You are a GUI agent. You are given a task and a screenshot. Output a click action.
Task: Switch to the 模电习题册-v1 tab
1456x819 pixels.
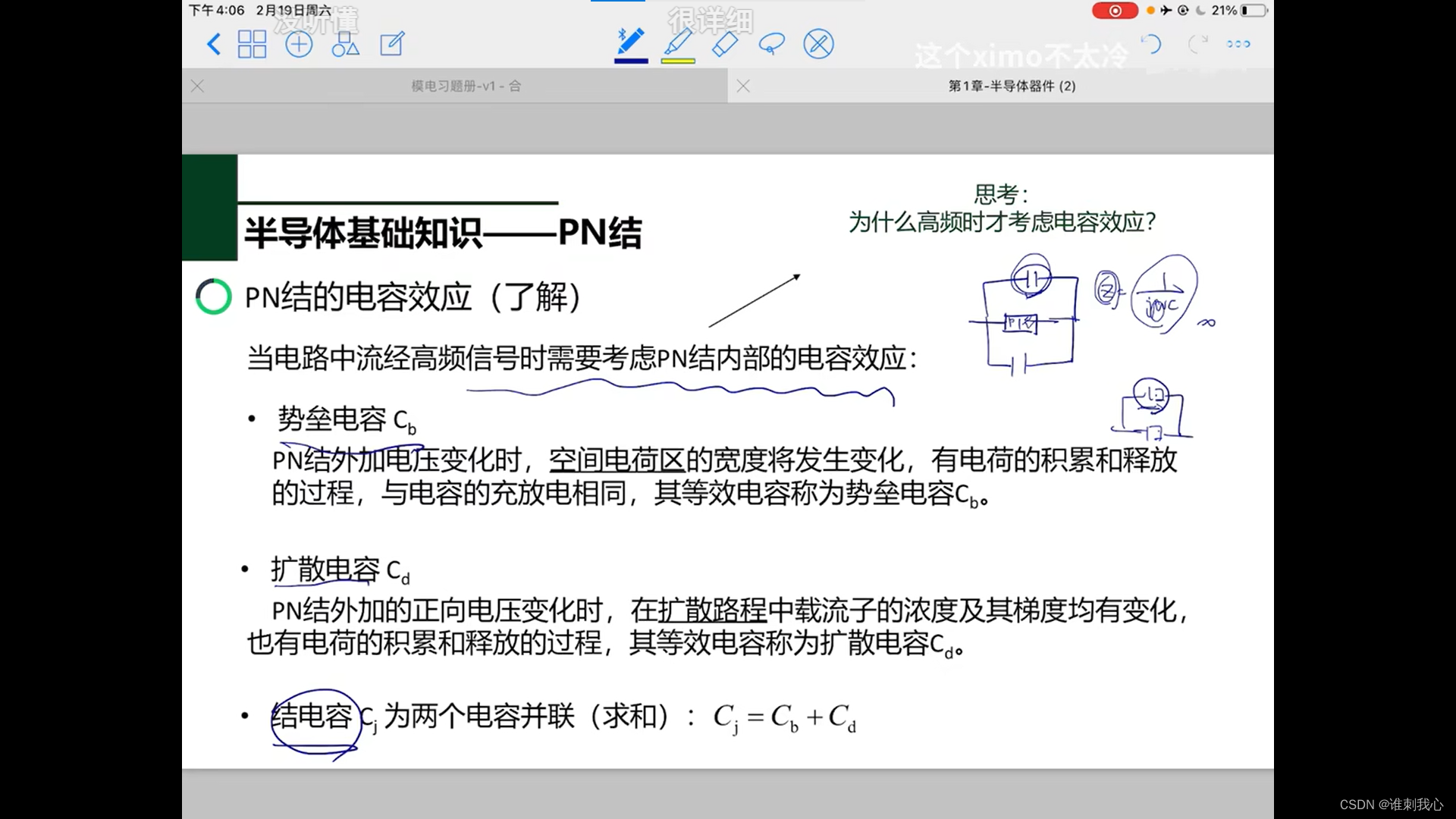(466, 86)
